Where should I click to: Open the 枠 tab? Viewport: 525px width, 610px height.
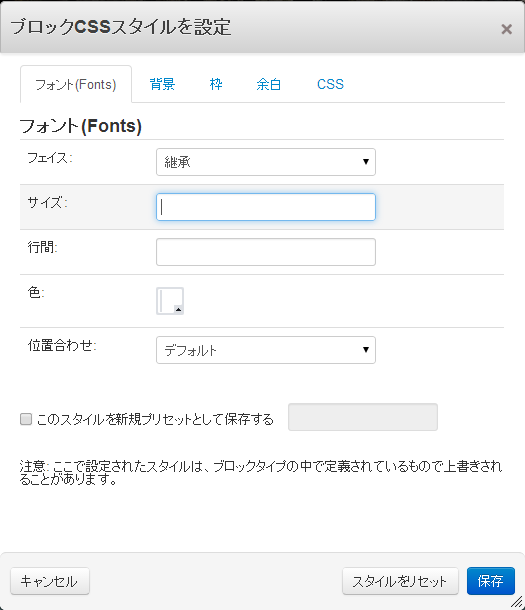pos(216,84)
